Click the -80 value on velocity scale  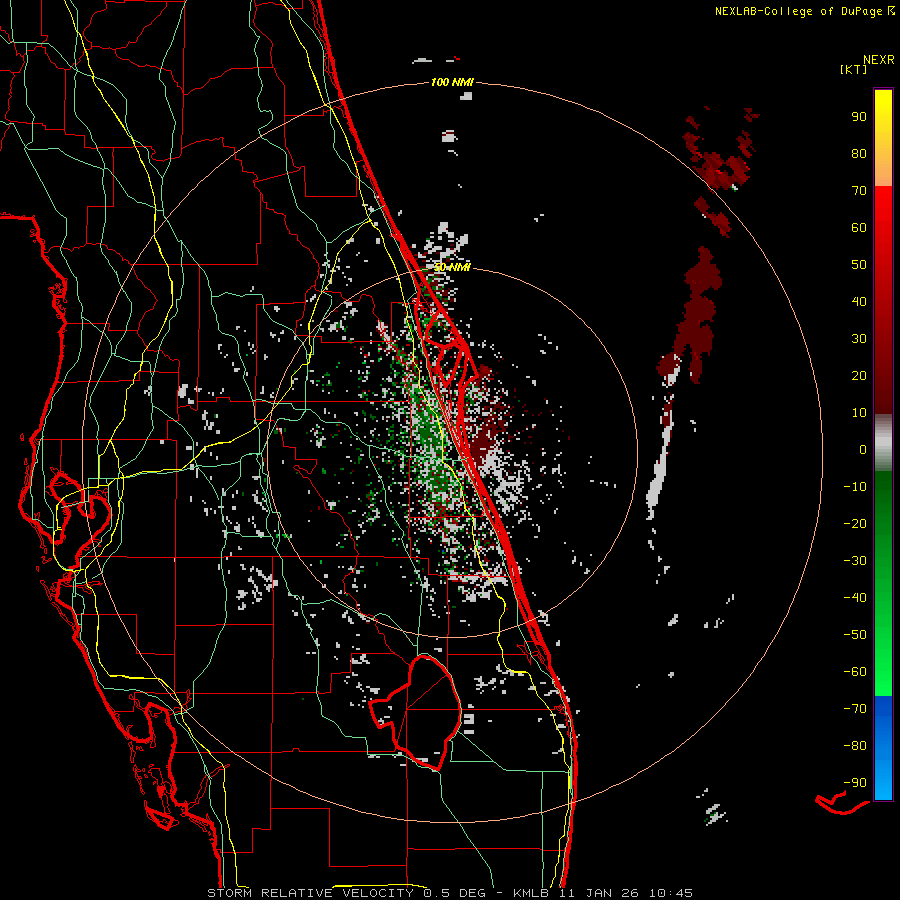coord(855,746)
